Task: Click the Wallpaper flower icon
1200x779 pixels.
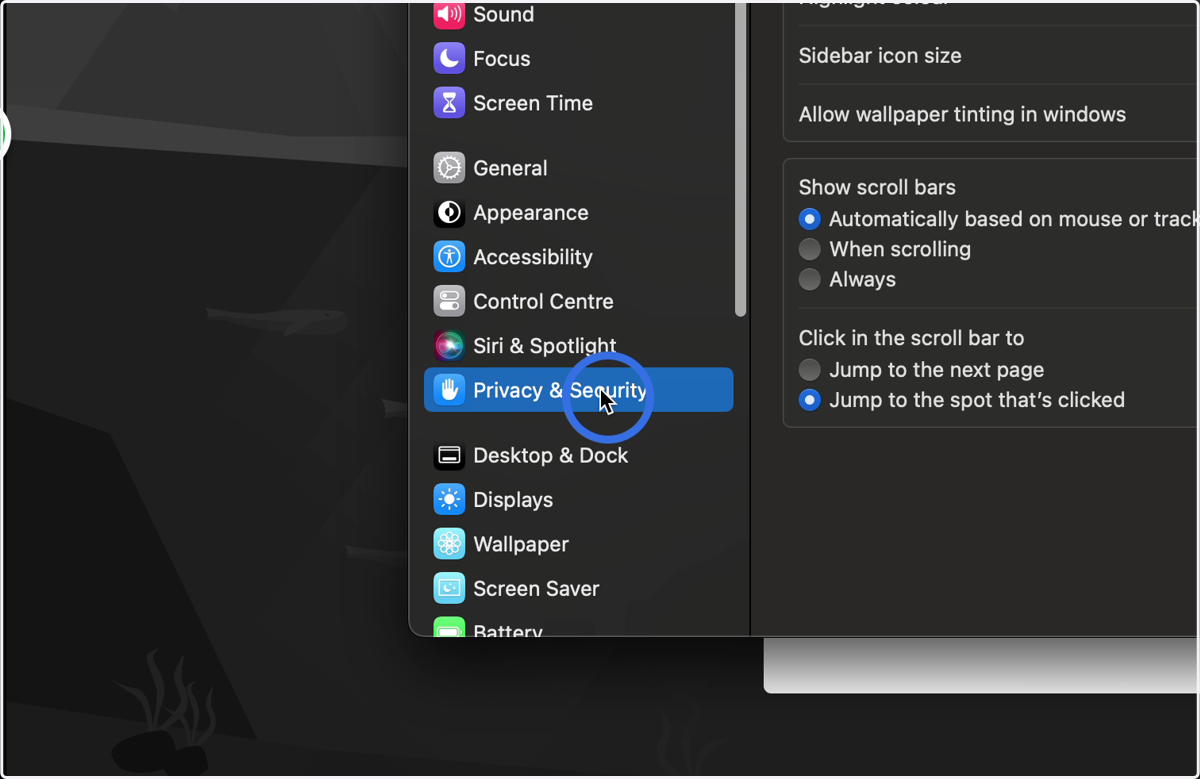Action: [449, 544]
